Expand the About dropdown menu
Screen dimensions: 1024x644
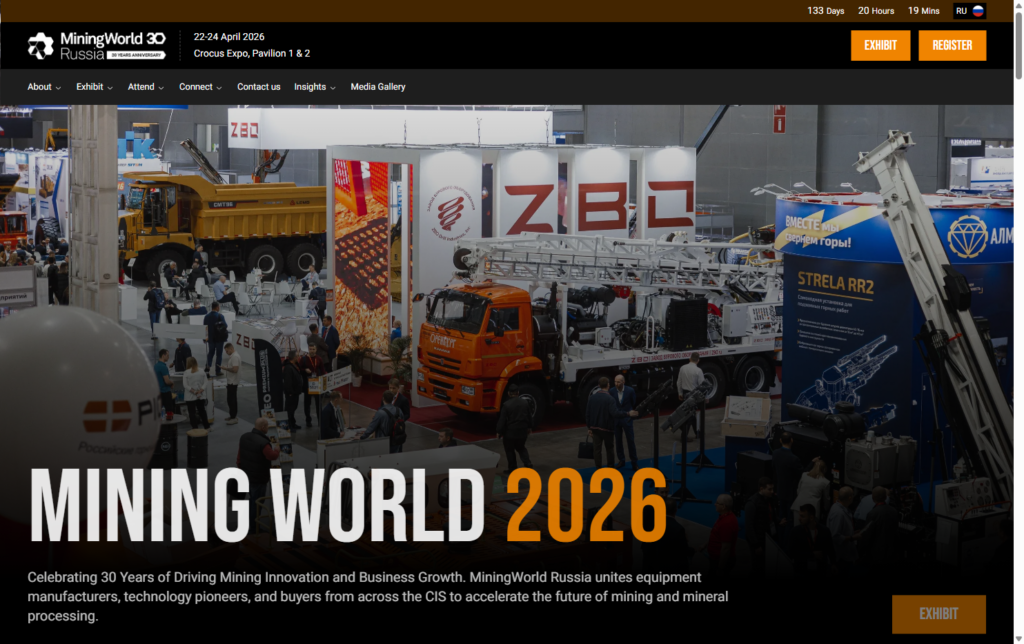click(x=44, y=87)
